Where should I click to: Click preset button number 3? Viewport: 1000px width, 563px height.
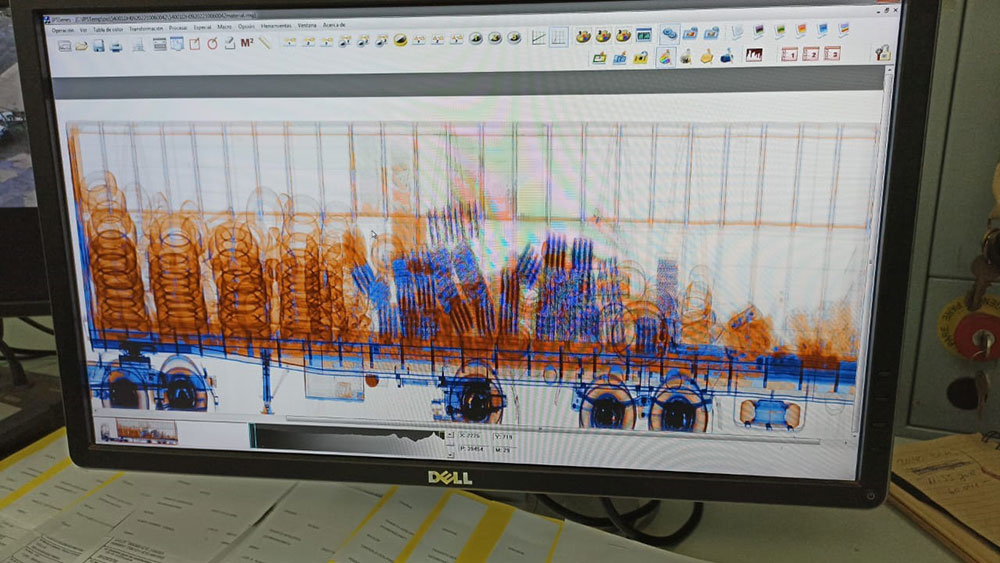tap(832, 53)
